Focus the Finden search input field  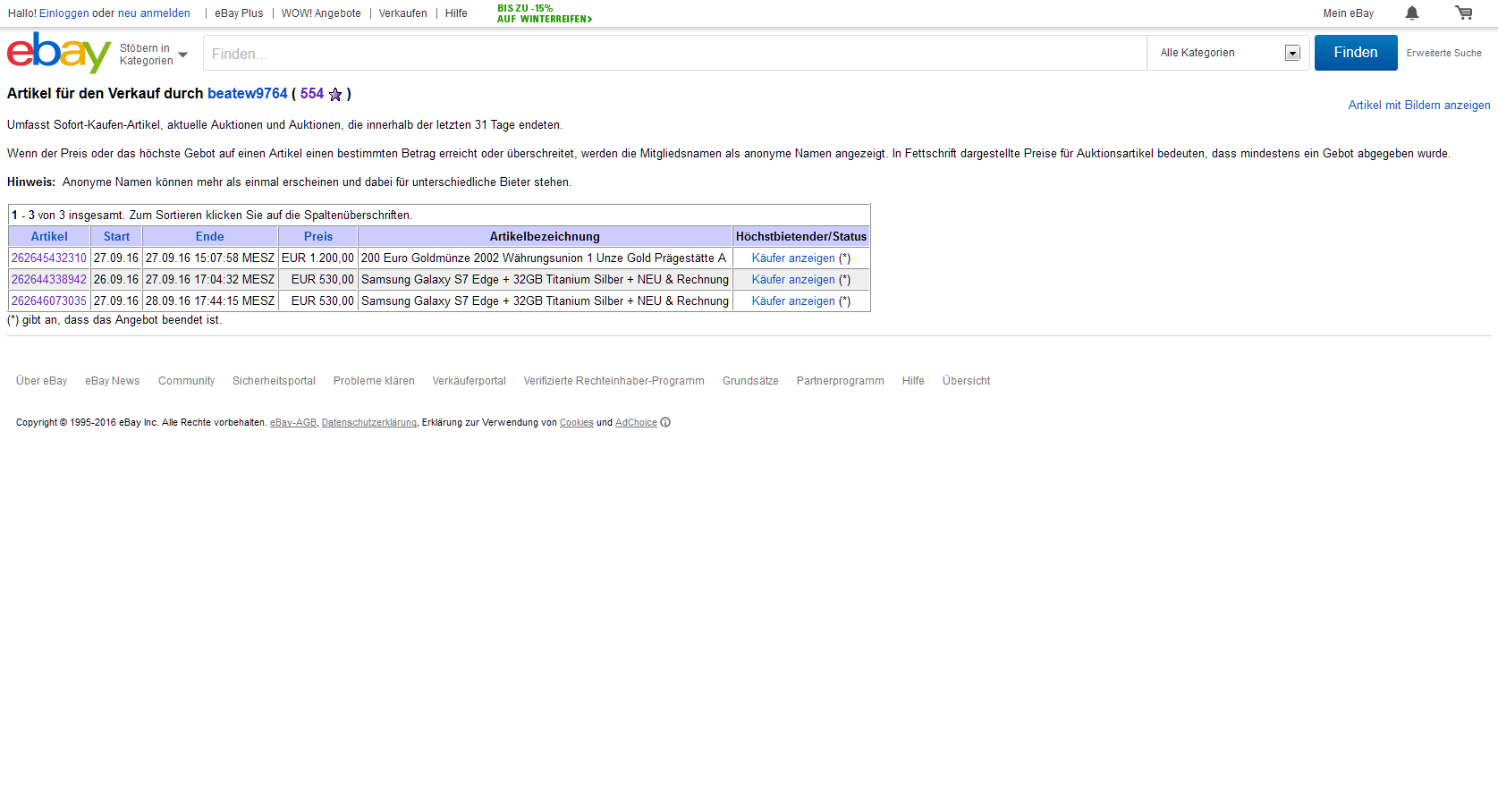coord(675,54)
